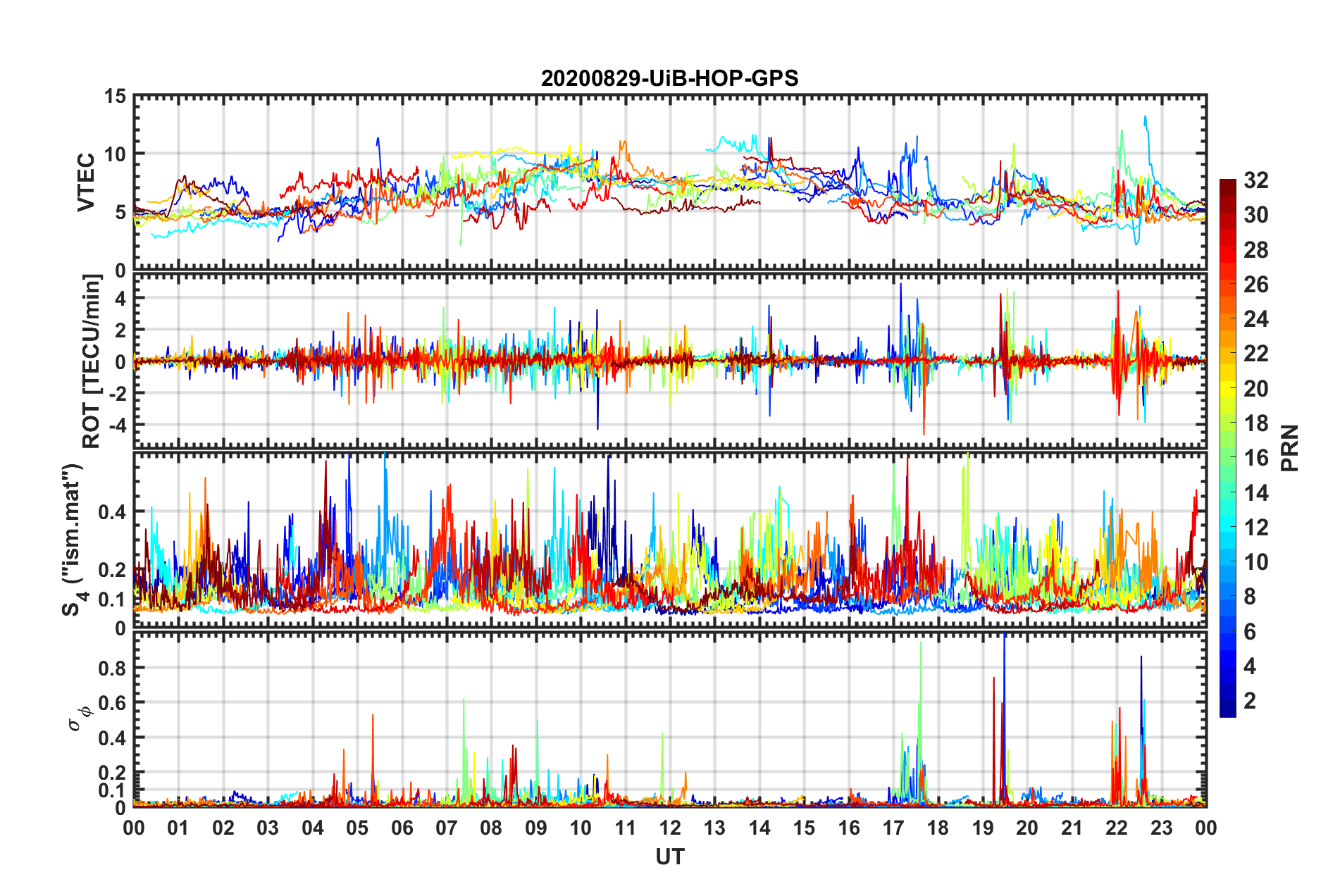Click UT axis tick label 07
1340x896 pixels.
(447, 828)
